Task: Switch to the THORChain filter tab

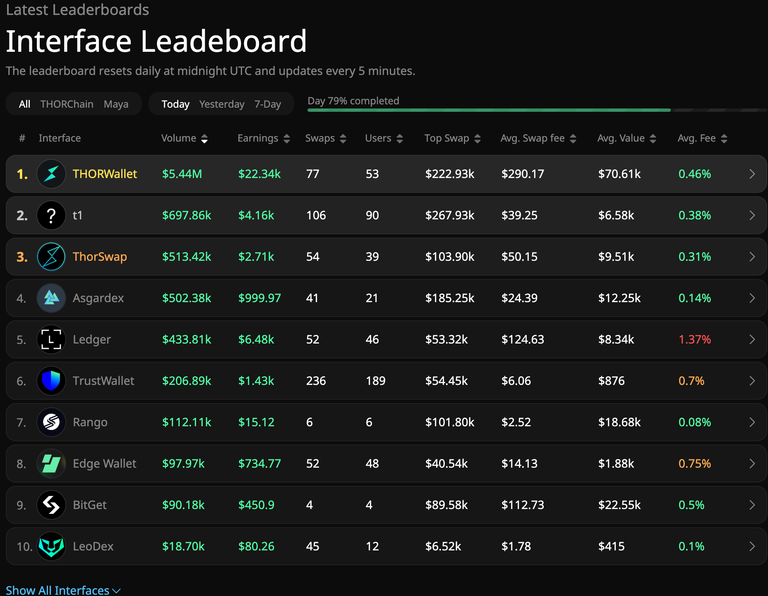Action: coord(67,104)
